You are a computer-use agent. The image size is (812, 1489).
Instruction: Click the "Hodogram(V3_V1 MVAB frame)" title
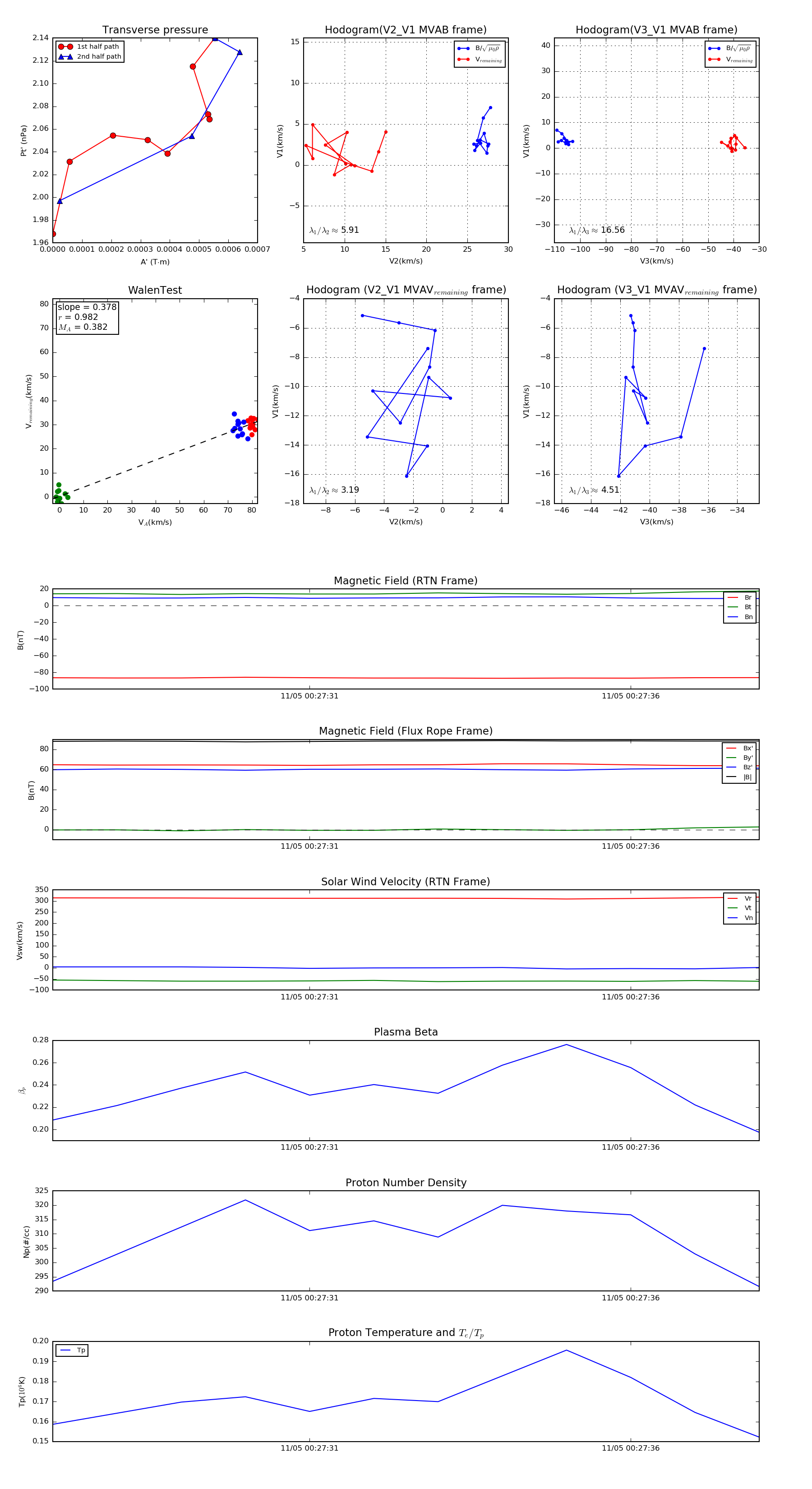(656, 30)
